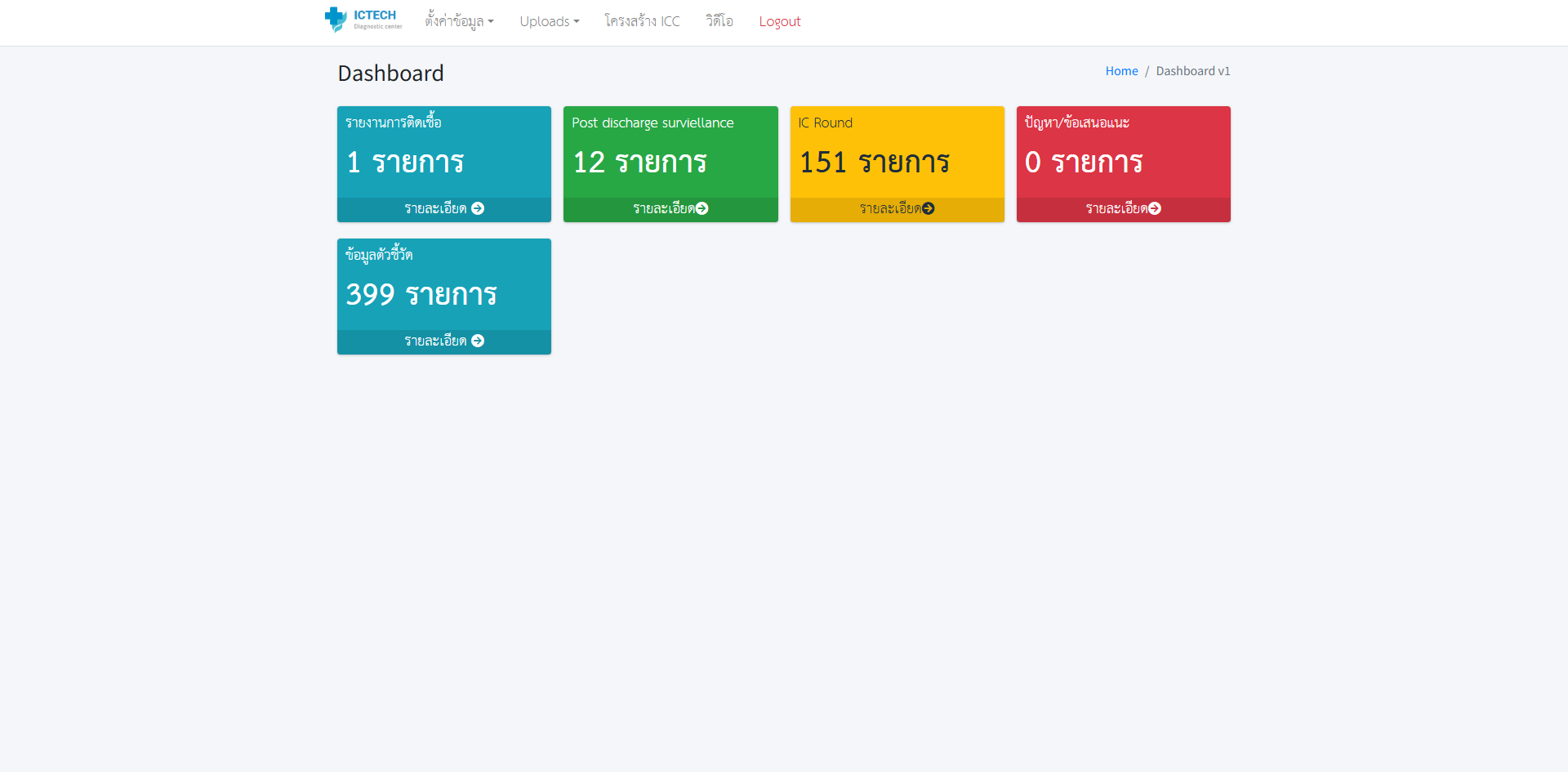Open รายละเอียด link on Post discharge card
The image size is (1568, 772).
point(663,209)
